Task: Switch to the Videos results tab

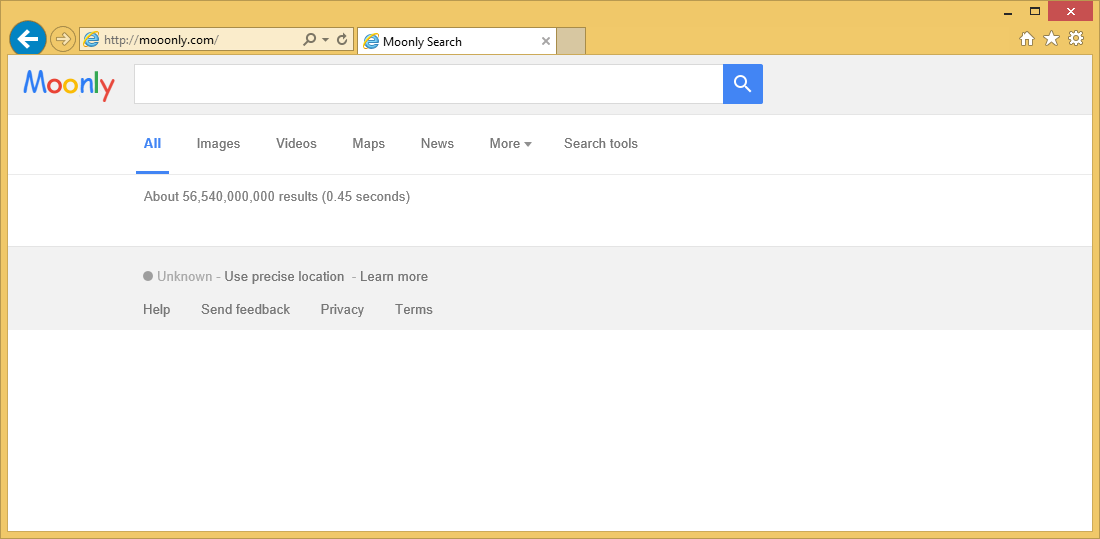Action: [x=296, y=144]
